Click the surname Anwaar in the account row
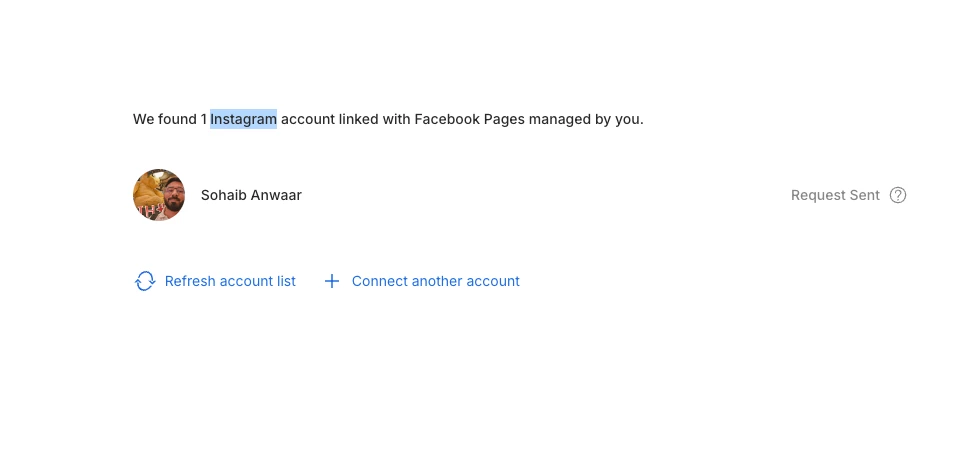Screen dimensions: 971x470 (x=276, y=195)
